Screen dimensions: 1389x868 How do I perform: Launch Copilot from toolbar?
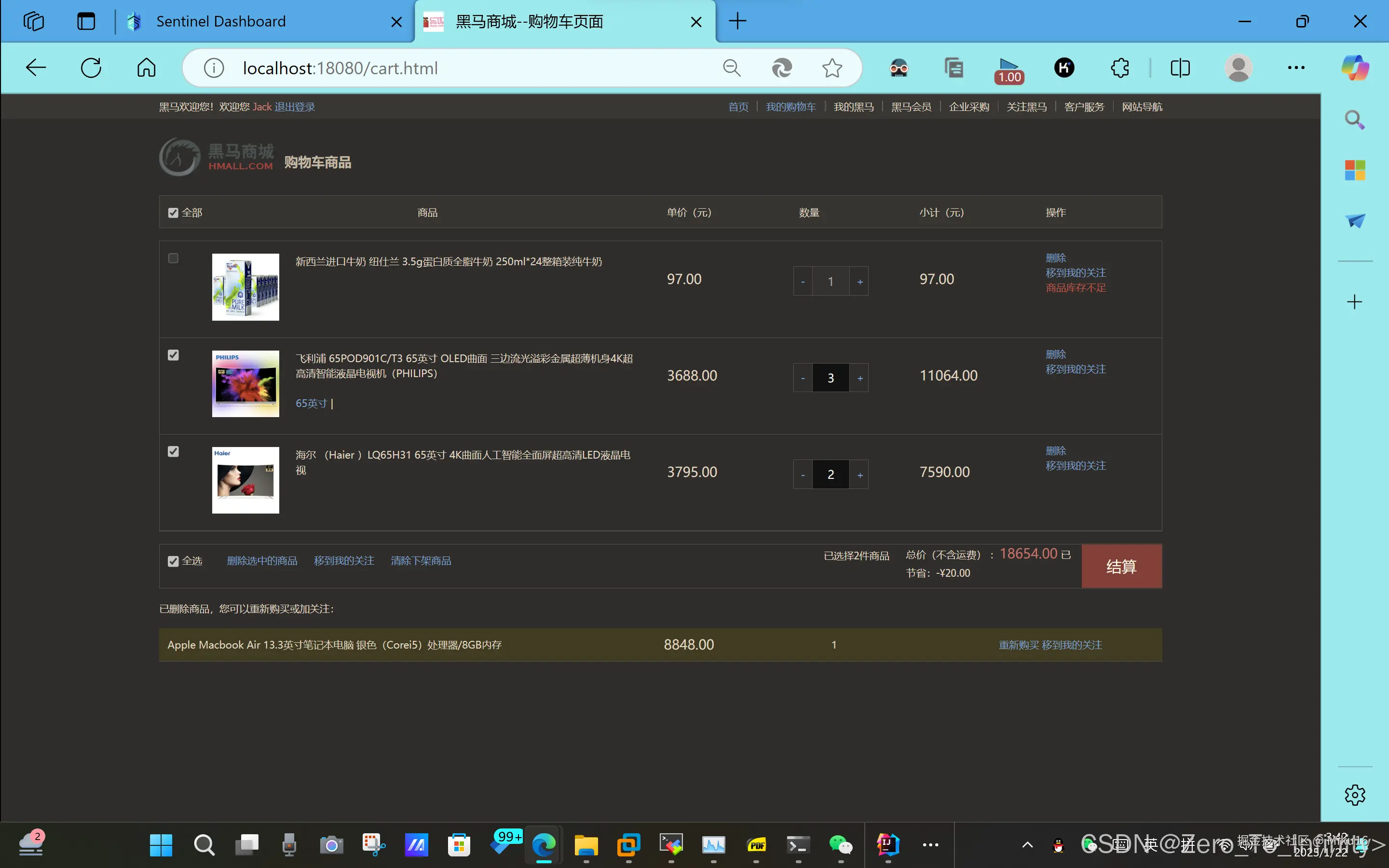pos(1355,68)
